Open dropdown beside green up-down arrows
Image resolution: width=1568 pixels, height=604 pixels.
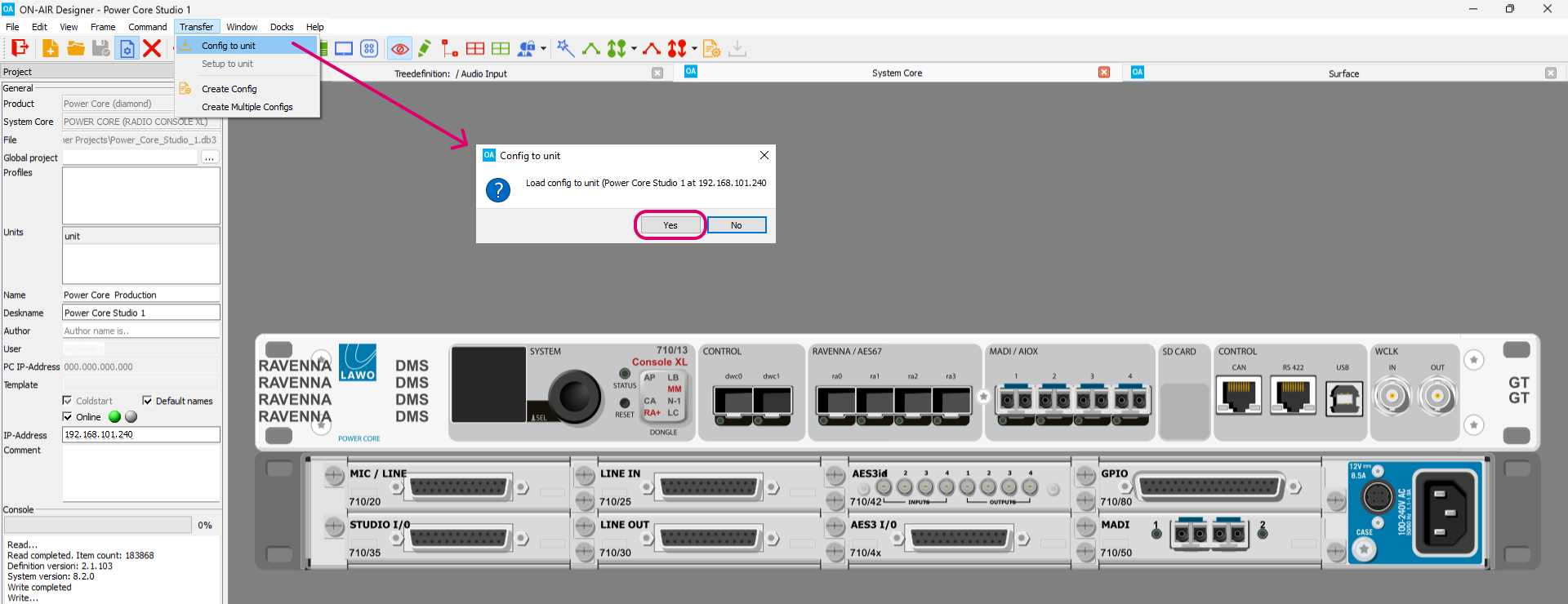click(x=634, y=49)
